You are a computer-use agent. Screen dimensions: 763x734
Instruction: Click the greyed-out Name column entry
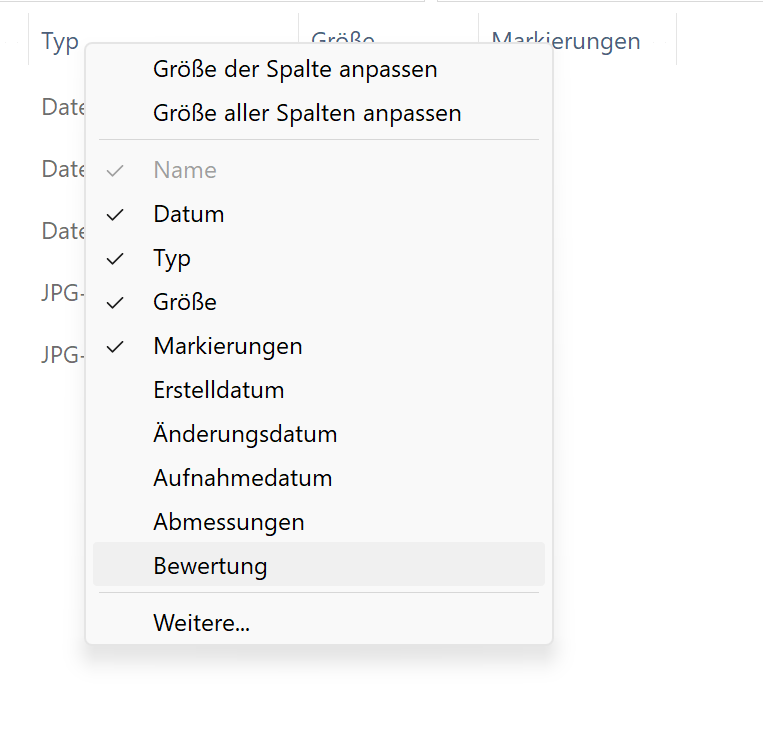pyautogui.click(x=185, y=170)
